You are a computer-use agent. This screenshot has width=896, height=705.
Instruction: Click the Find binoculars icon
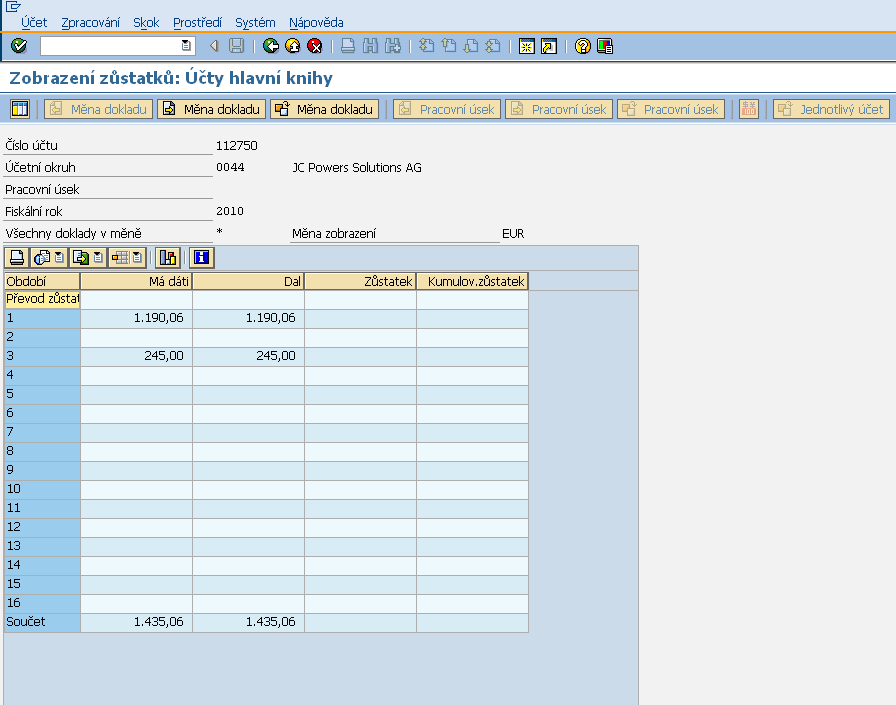coord(370,46)
